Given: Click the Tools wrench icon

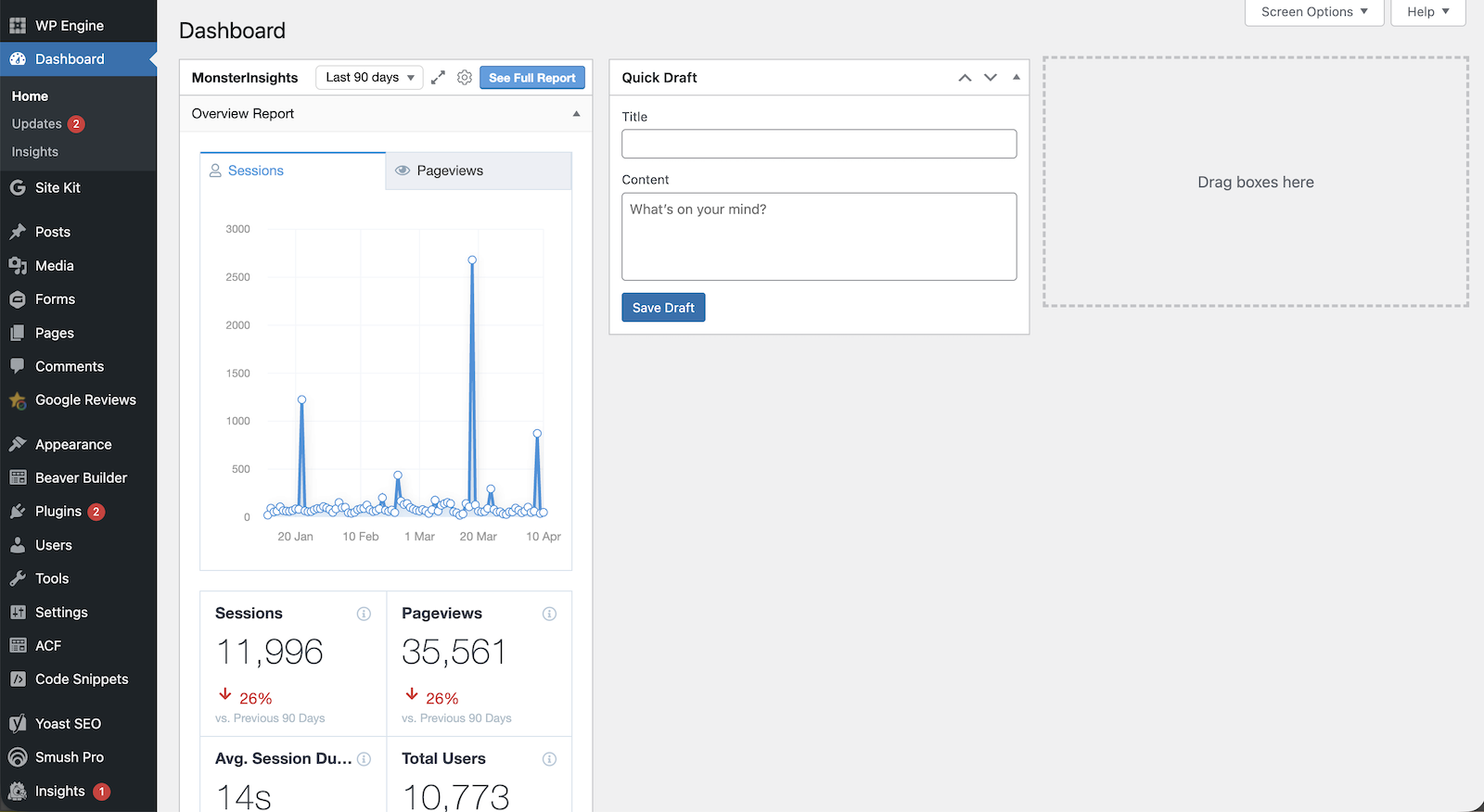Looking at the screenshot, I should pyautogui.click(x=18, y=578).
